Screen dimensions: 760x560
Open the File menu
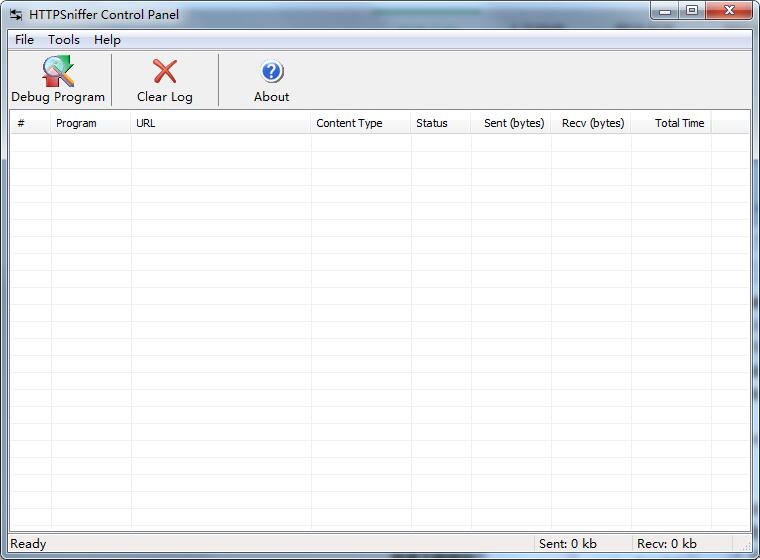click(x=24, y=40)
